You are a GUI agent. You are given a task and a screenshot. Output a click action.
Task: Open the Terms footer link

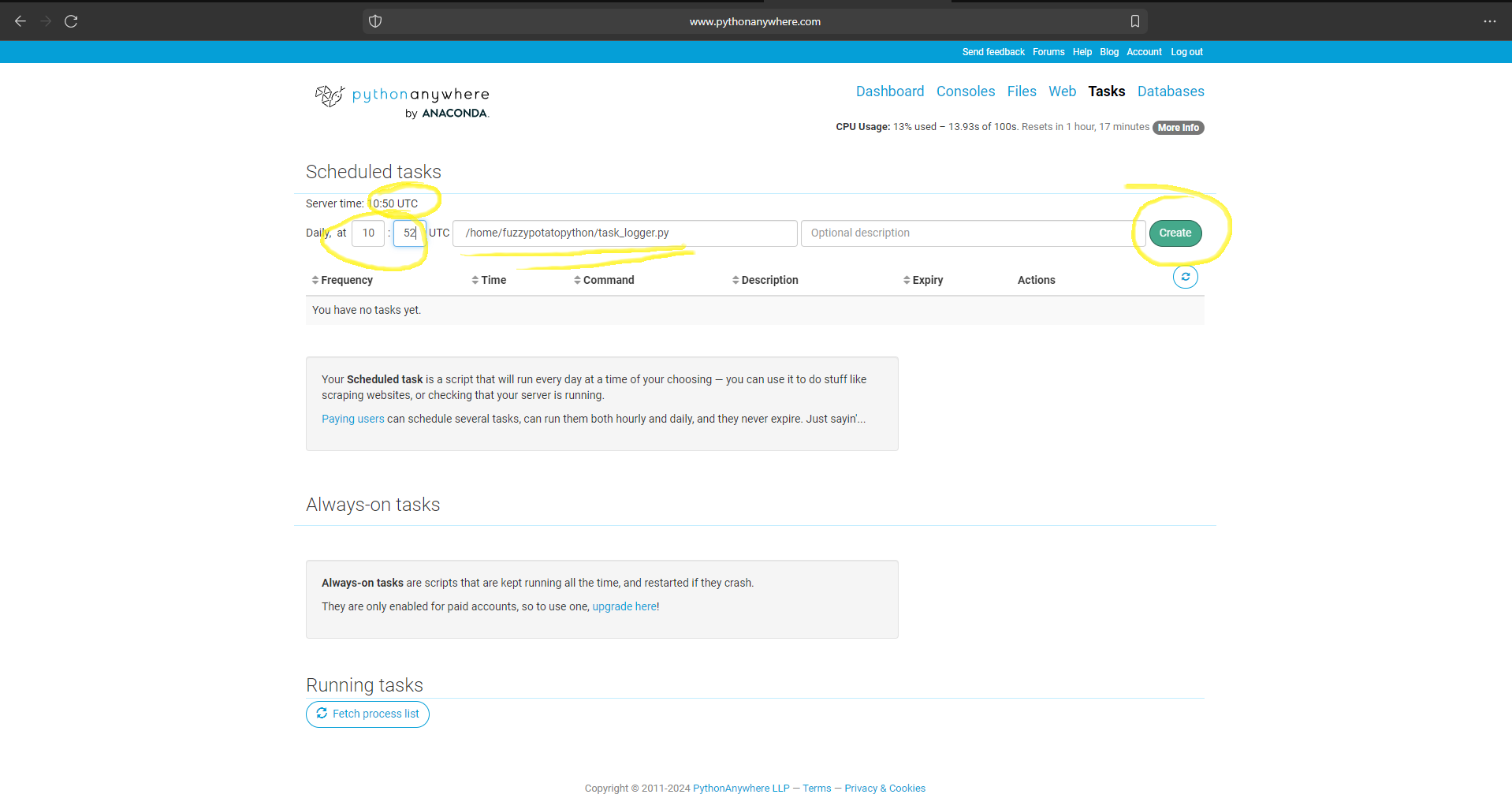817,789
